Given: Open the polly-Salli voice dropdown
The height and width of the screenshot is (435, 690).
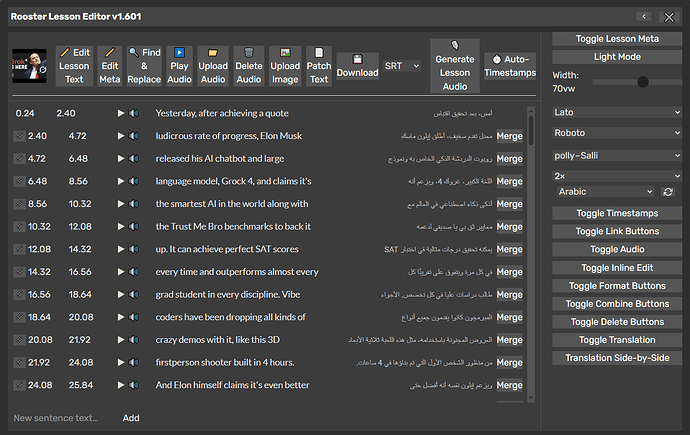Looking at the screenshot, I should [617, 156].
